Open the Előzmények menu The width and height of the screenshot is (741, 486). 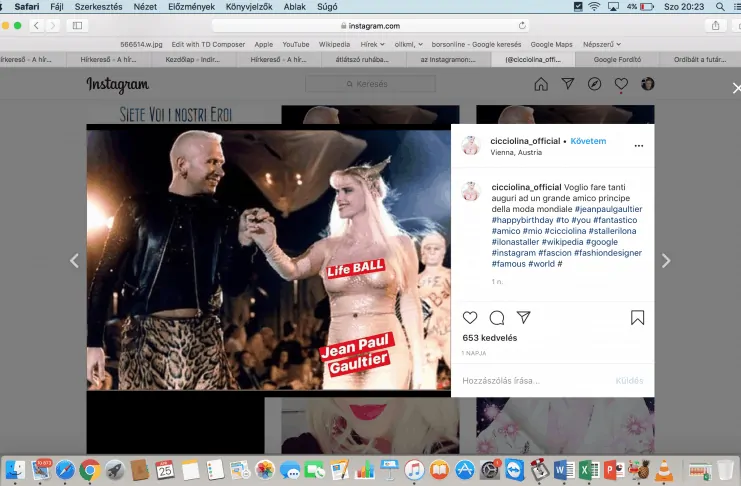(x=191, y=7)
